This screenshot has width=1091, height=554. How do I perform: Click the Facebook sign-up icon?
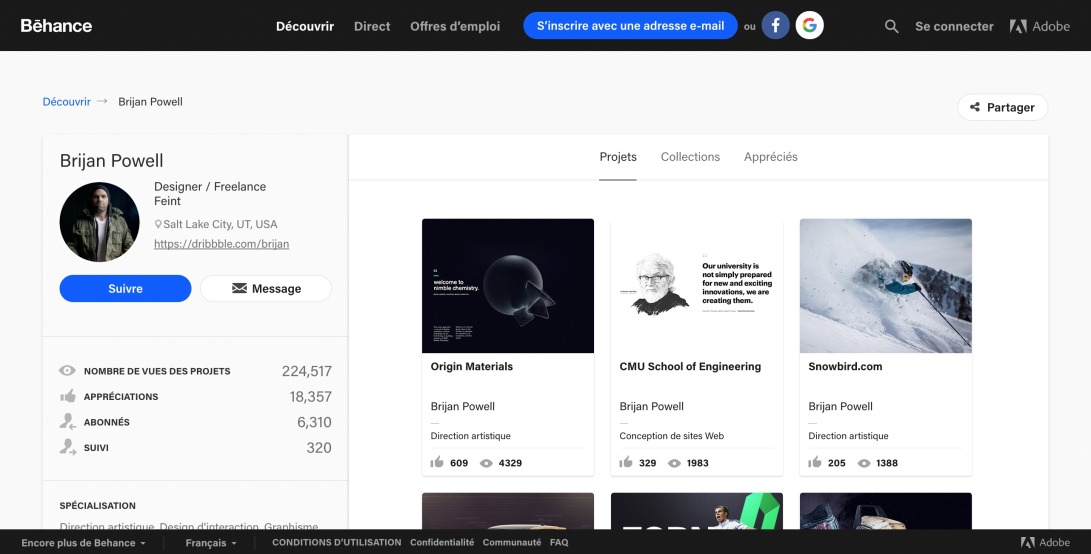pos(776,26)
